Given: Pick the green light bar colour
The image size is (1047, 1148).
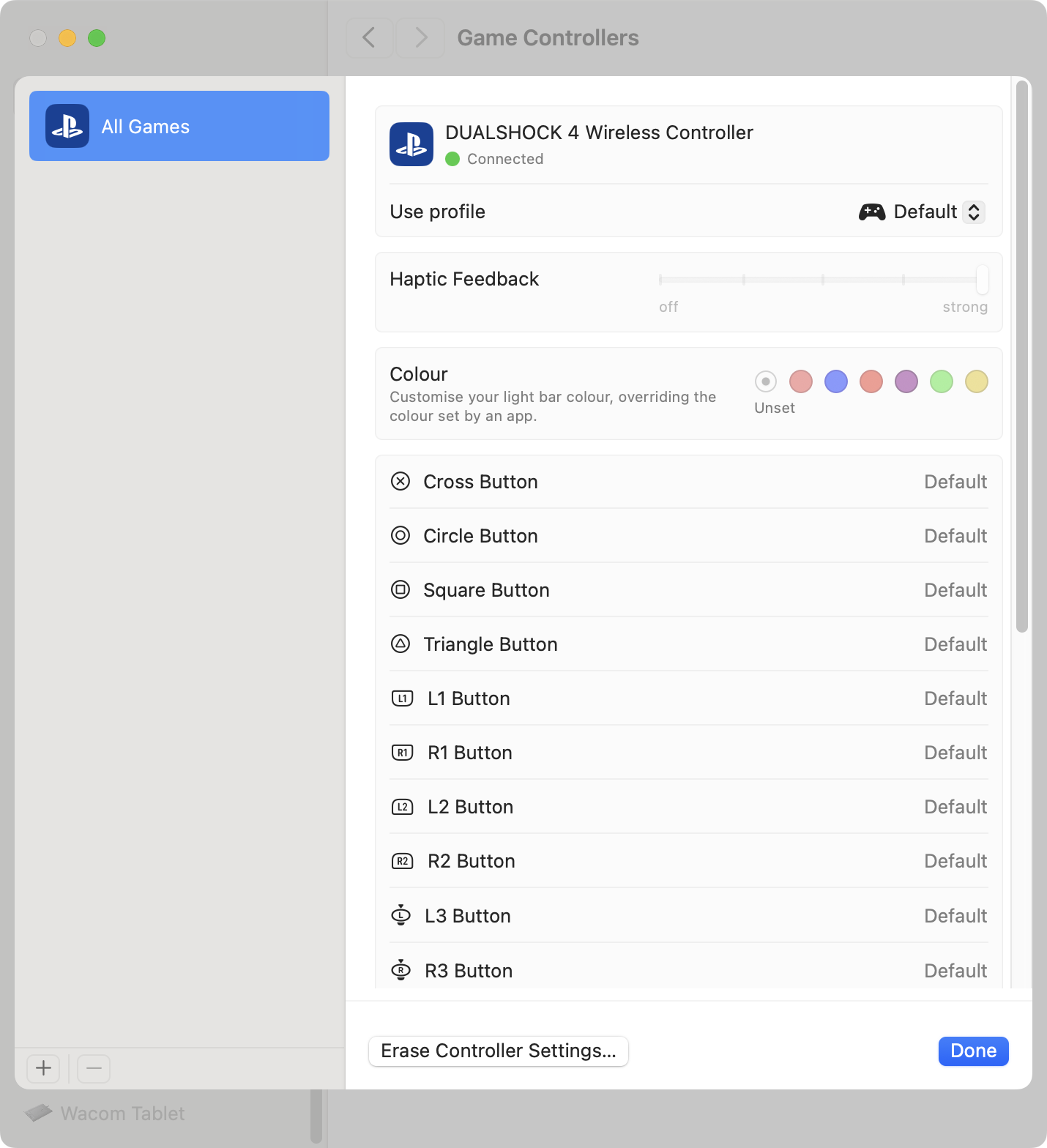Looking at the screenshot, I should 942,381.
